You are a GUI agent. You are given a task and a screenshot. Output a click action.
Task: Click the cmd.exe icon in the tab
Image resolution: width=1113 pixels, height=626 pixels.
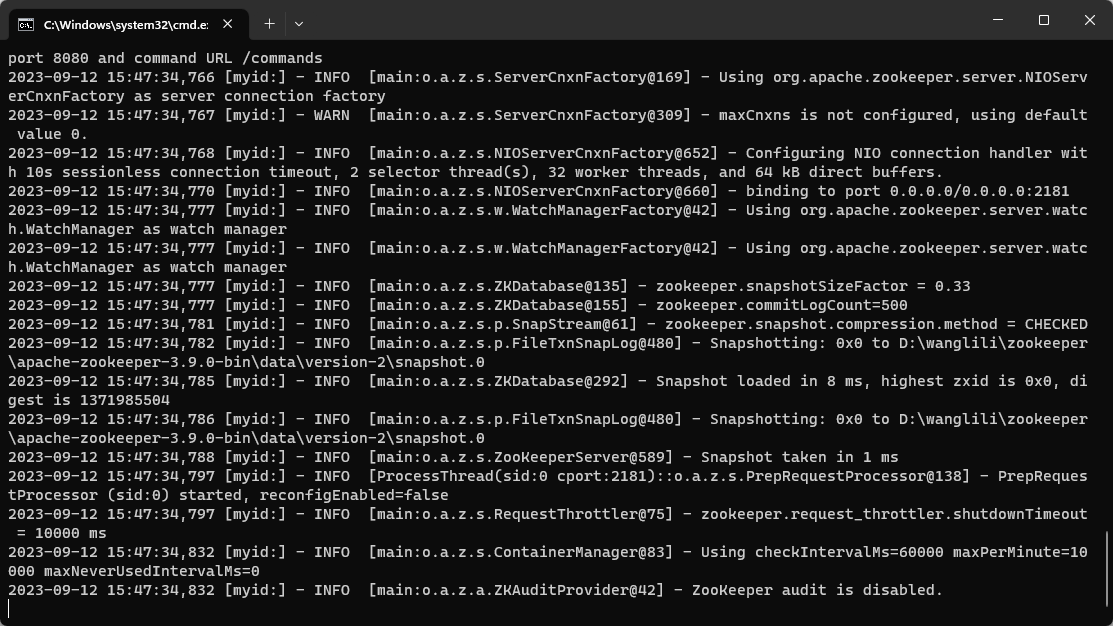(26, 23)
